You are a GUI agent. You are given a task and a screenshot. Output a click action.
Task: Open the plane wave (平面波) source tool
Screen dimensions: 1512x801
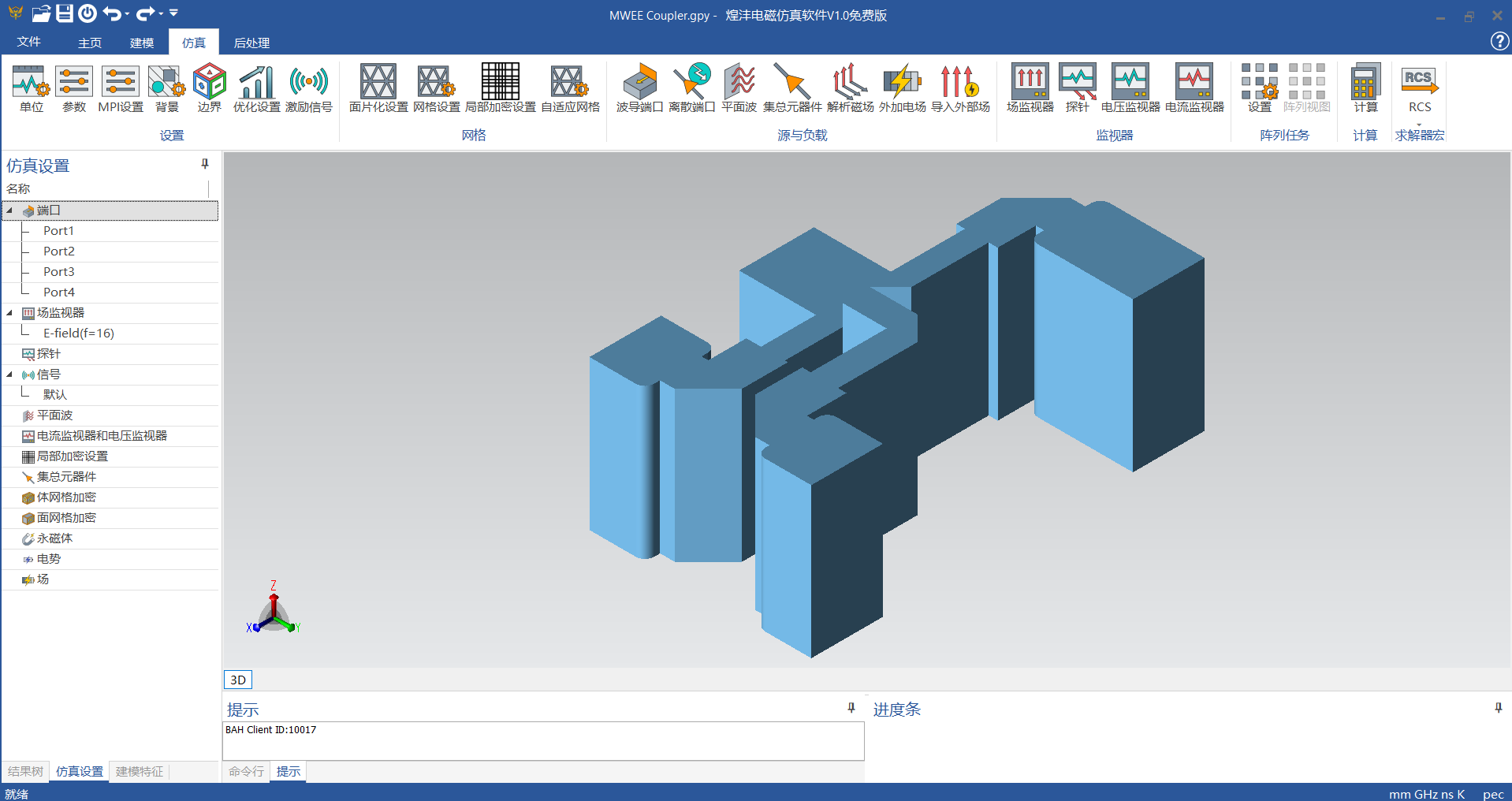[x=739, y=82]
